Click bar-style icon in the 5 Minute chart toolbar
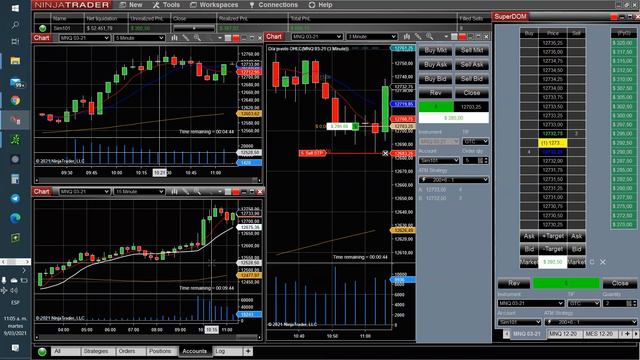The height and width of the screenshot is (360, 640). [x=174, y=38]
